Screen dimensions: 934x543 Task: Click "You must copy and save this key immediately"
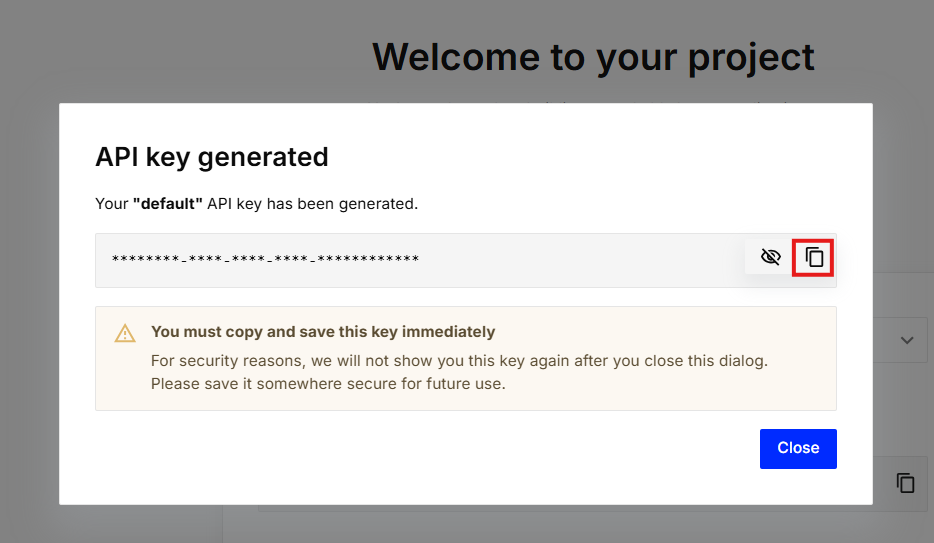pos(322,332)
